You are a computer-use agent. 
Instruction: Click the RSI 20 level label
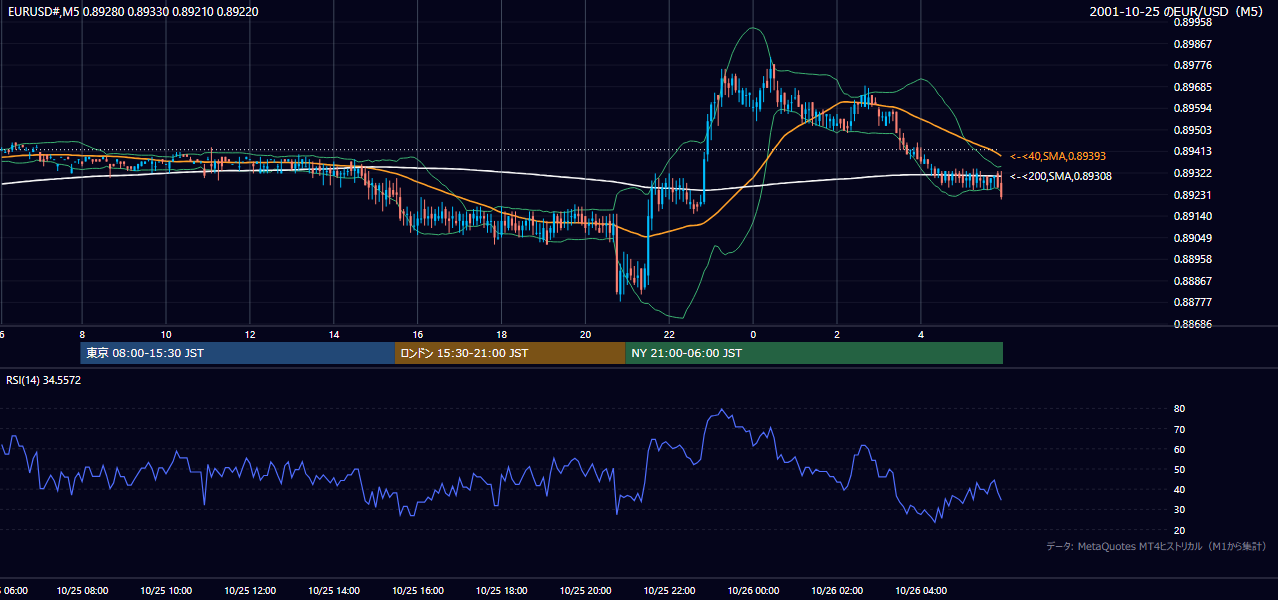[1180, 530]
